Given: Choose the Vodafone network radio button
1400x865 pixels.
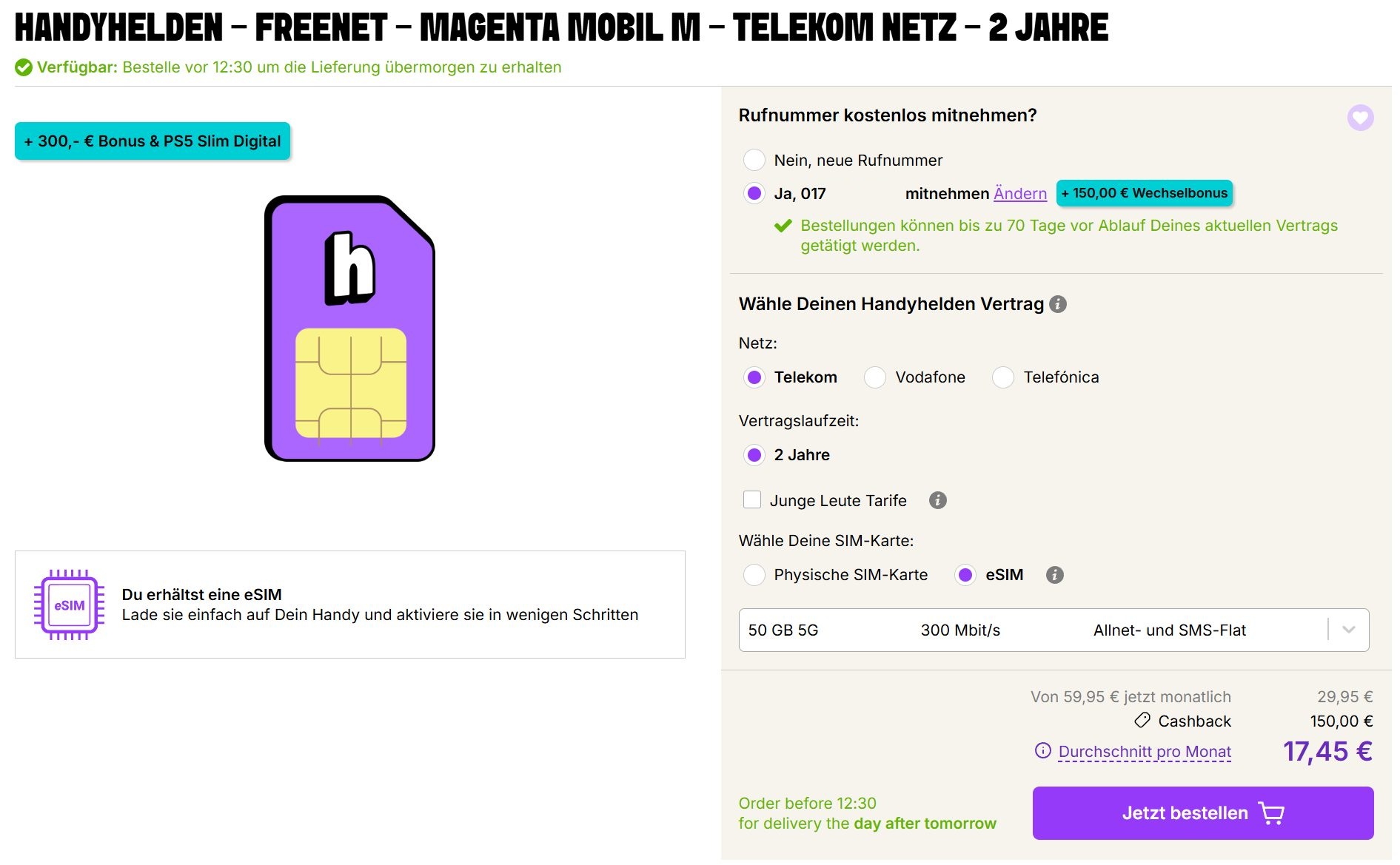Looking at the screenshot, I should tap(875, 377).
